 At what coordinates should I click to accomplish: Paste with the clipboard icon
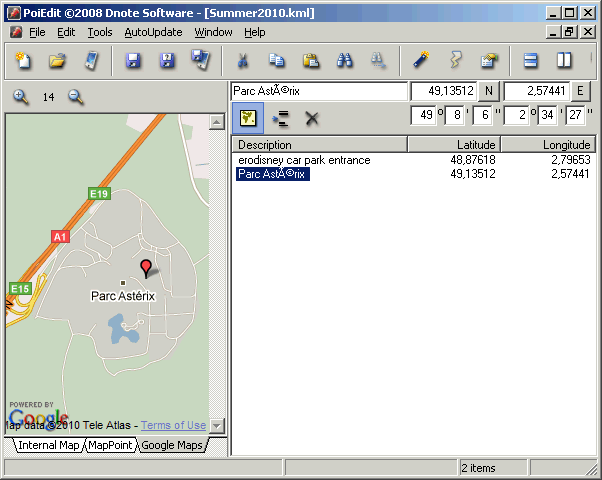click(x=311, y=61)
